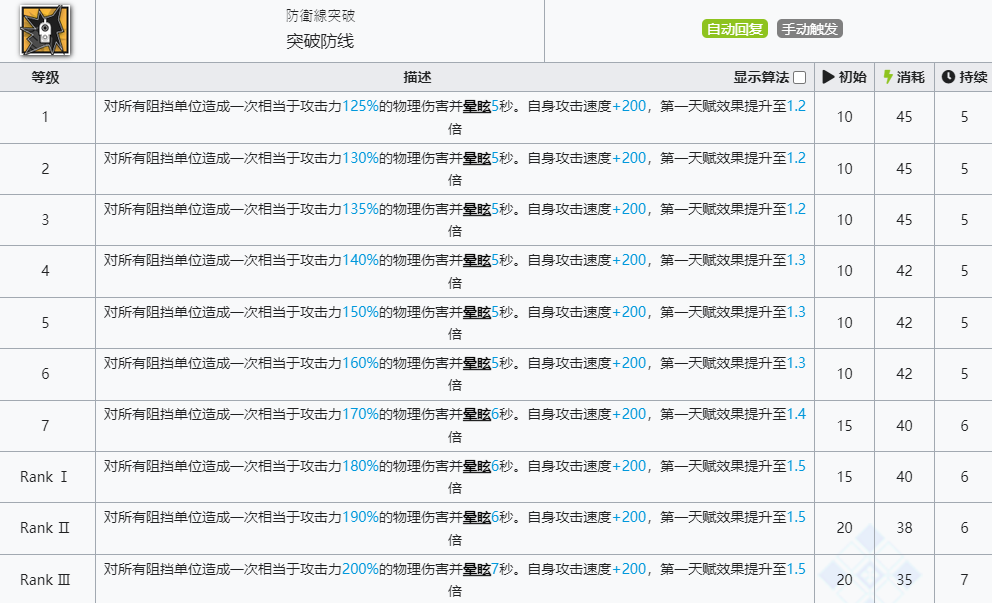Open the 晕眩 link in level 2 row

pos(477,158)
